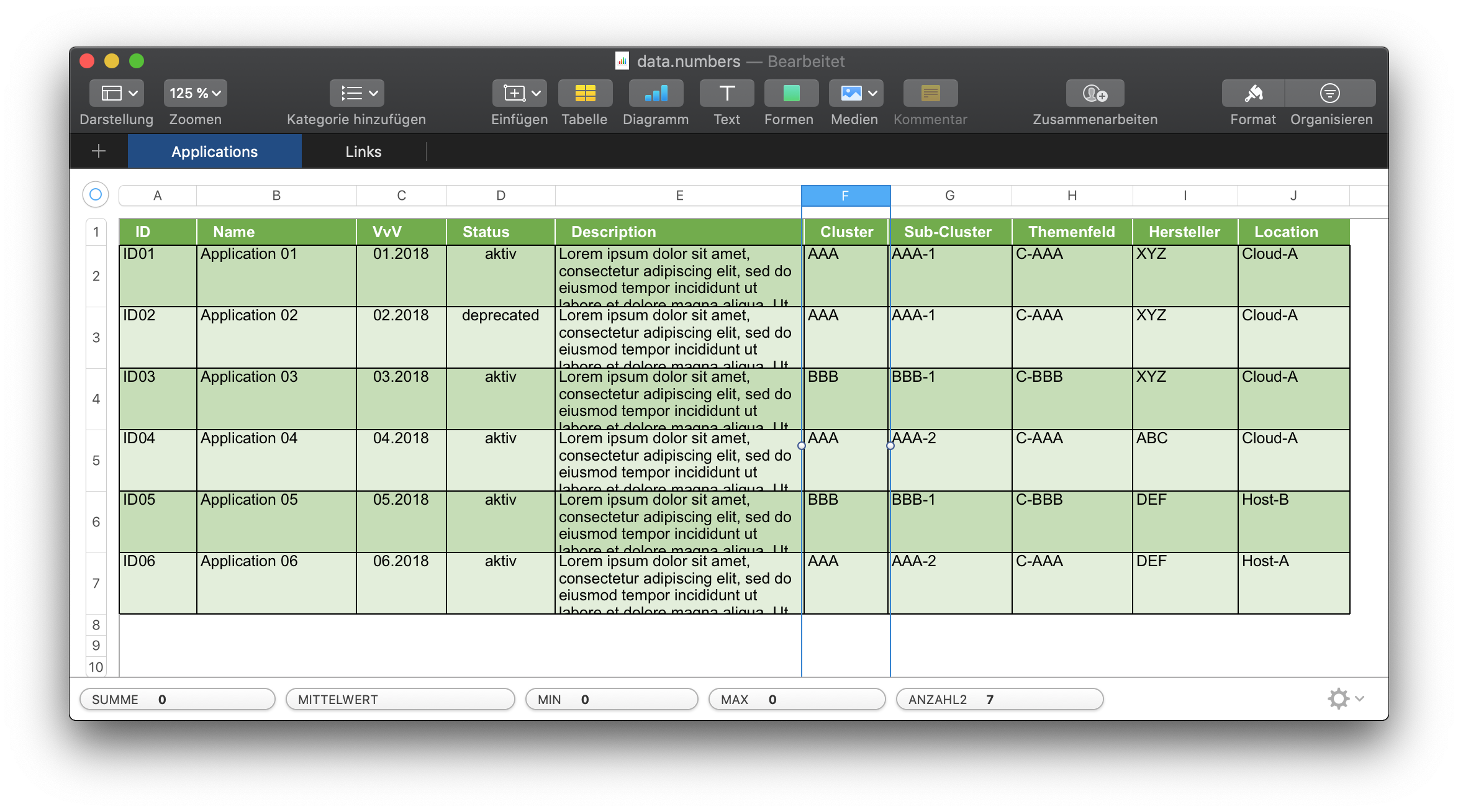Open the Diagramm chart menu

pyautogui.click(x=656, y=94)
